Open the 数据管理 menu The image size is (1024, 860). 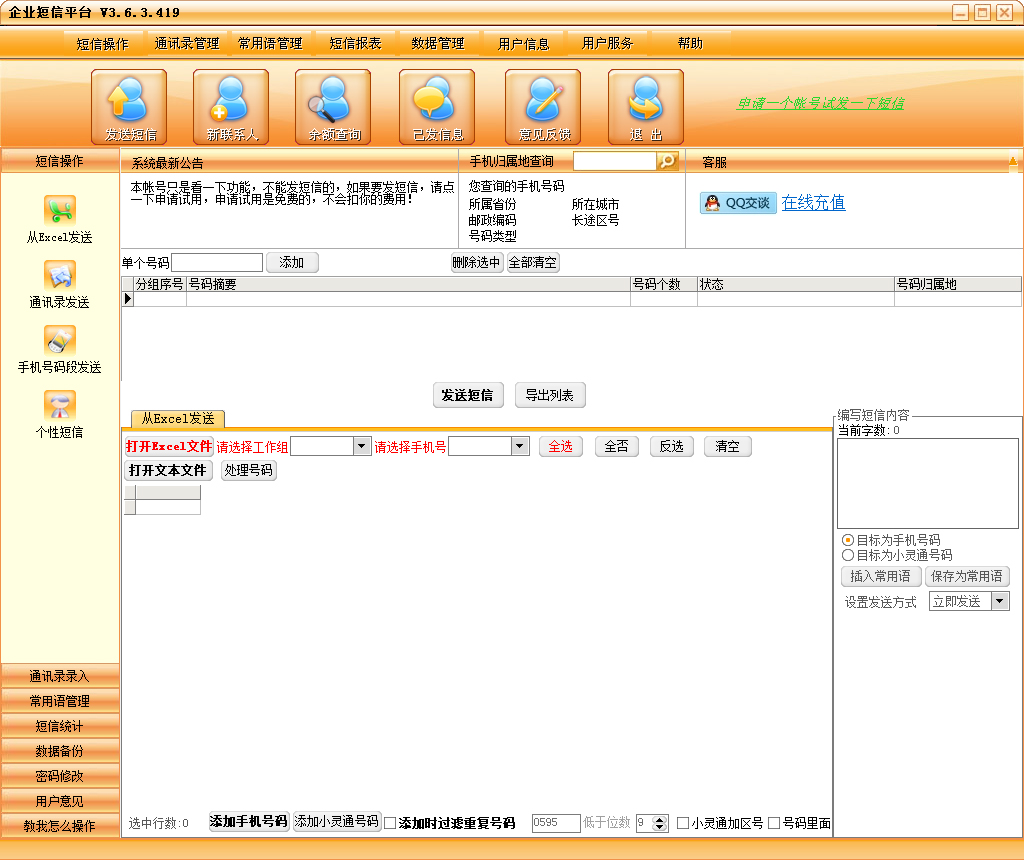point(438,44)
